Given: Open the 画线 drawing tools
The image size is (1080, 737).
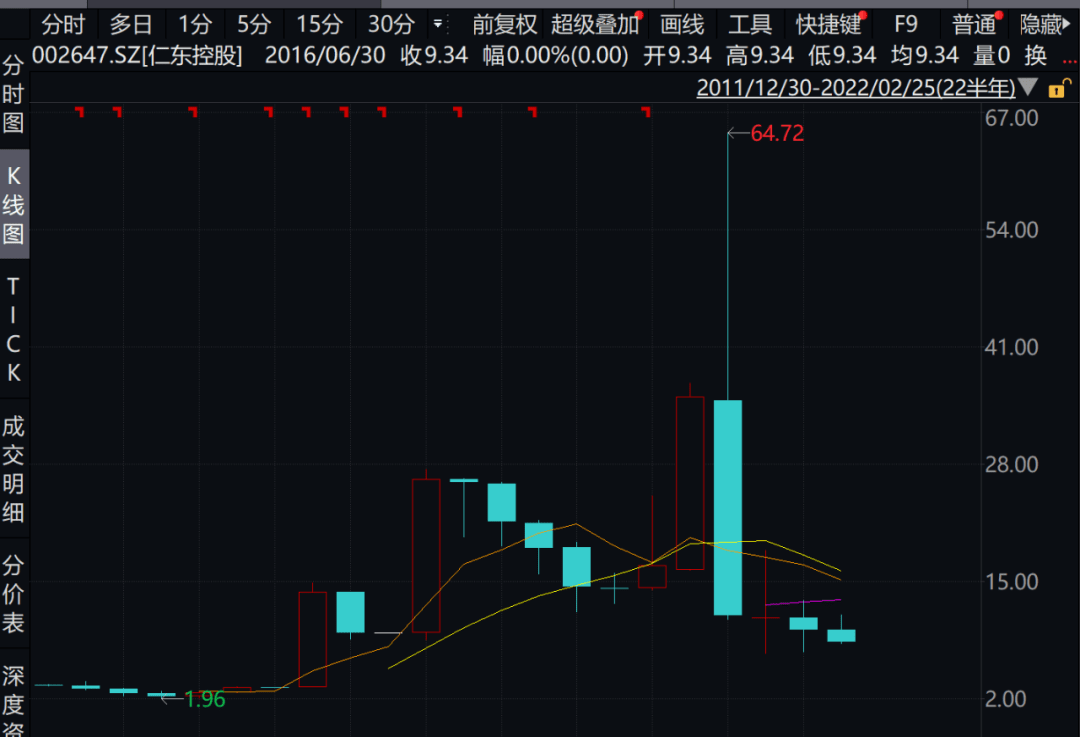Looking at the screenshot, I should (x=682, y=25).
